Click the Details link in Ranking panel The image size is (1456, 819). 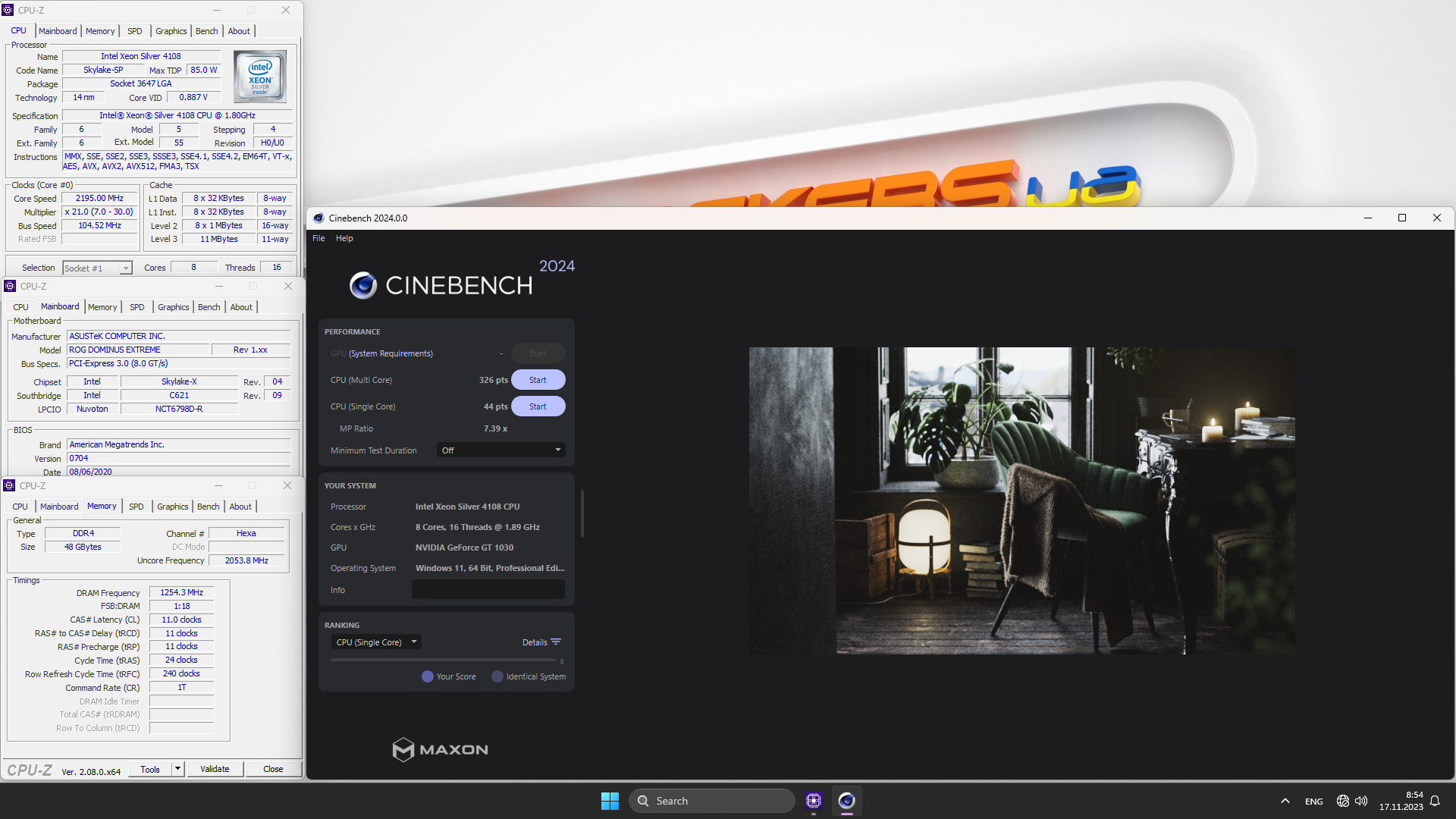[535, 642]
